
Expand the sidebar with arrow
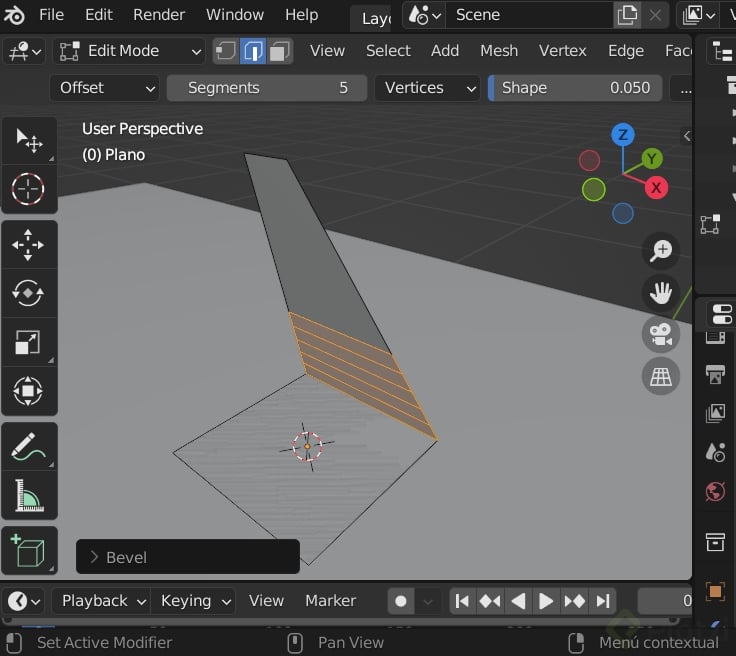click(x=686, y=136)
